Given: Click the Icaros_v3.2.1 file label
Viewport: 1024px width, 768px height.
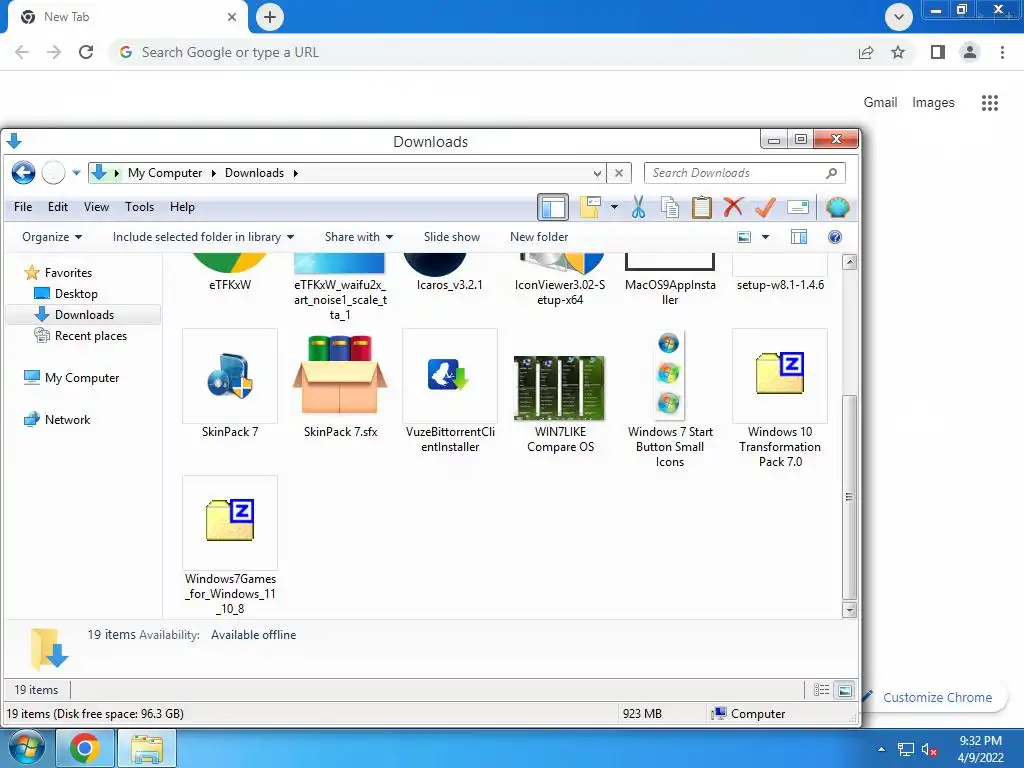Looking at the screenshot, I should point(450,285).
